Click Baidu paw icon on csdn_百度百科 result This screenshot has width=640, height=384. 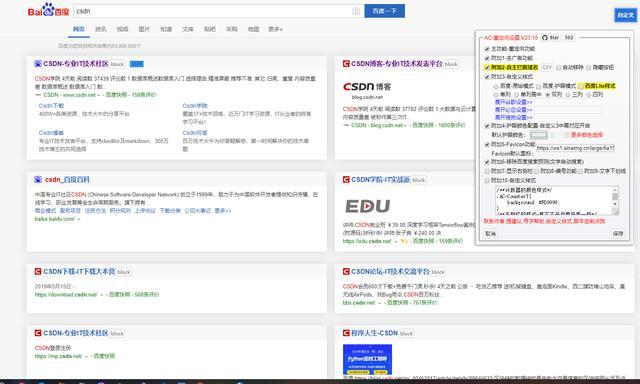[x=38, y=180]
